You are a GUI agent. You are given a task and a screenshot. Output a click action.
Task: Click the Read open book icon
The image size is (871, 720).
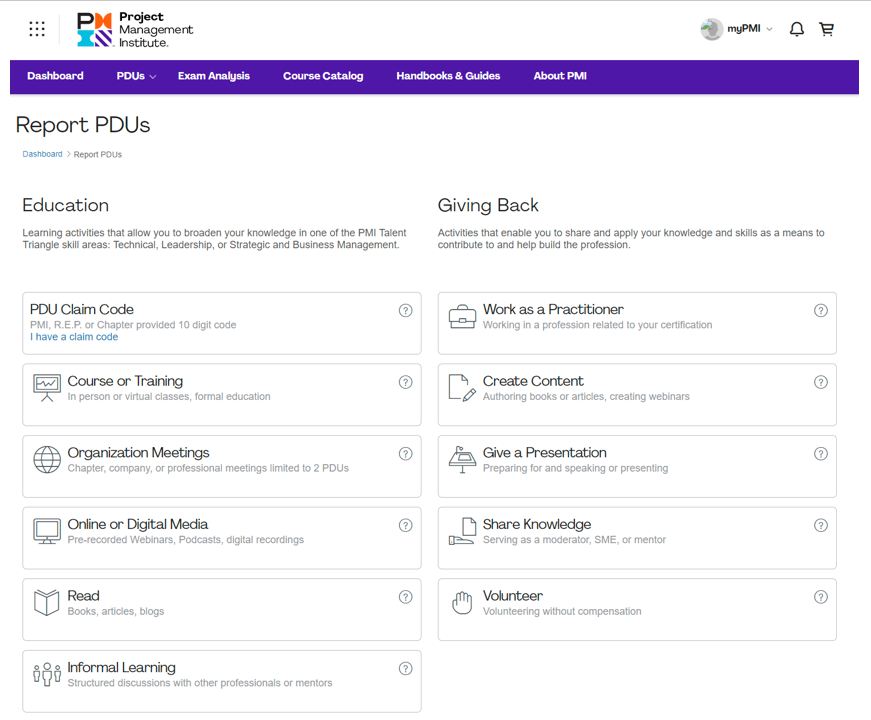(x=47, y=603)
